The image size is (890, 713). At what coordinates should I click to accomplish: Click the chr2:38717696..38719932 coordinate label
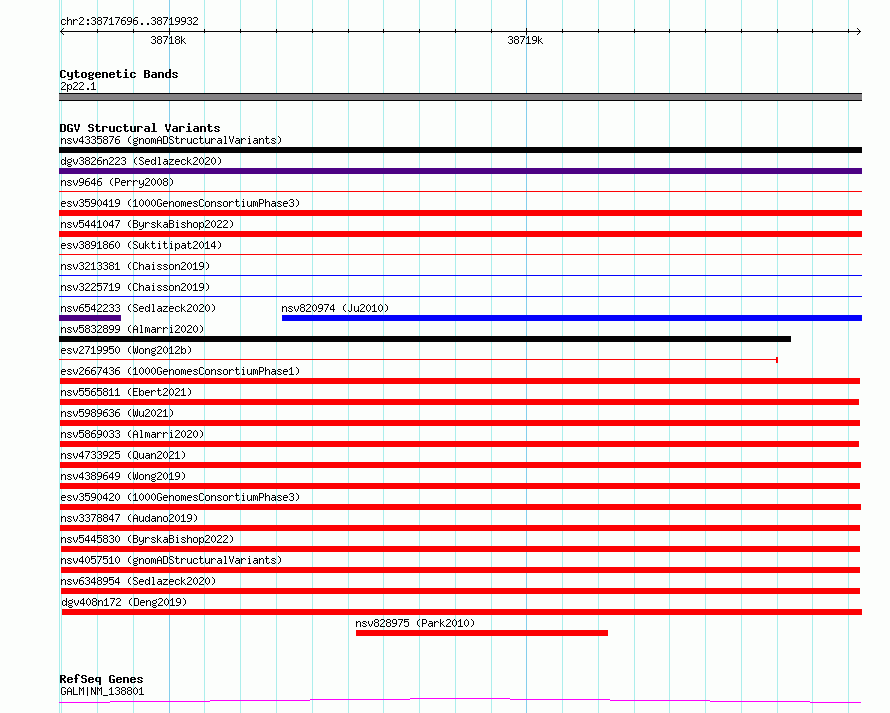[x=129, y=21]
